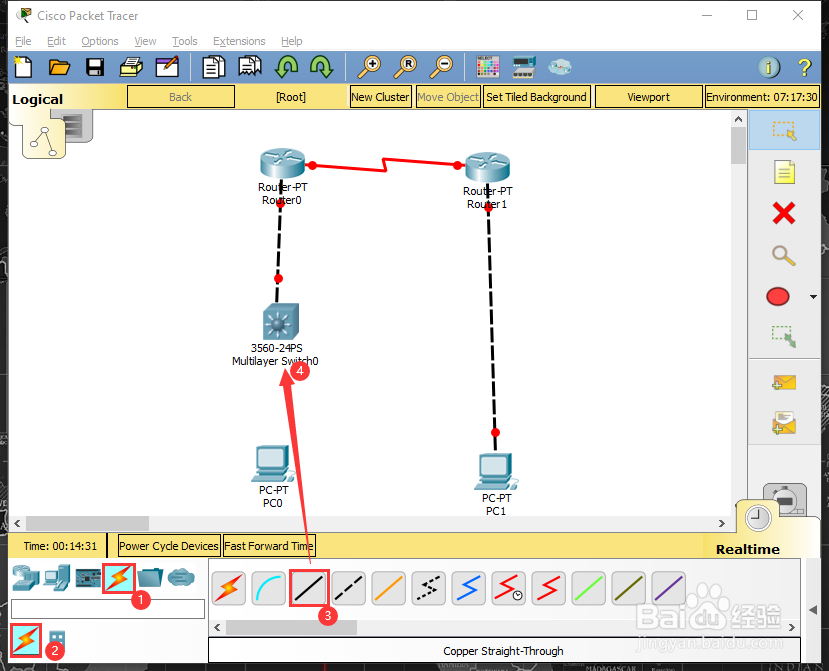Click the New file icon
Screen dimensions: 829x671
tap(23, 67)
